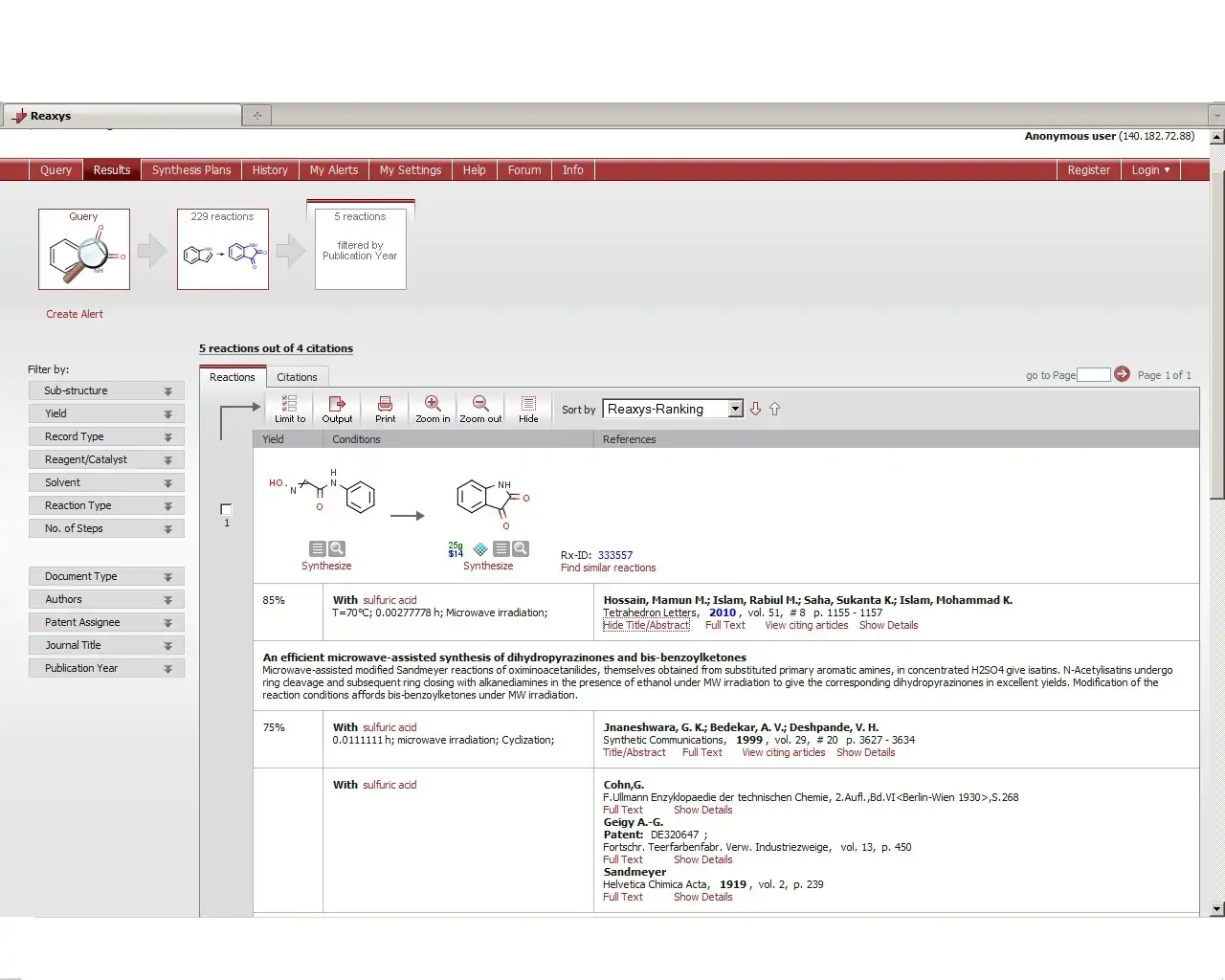
Task: Click the red go-to-page arrow button
Action: pos(1122,374)
